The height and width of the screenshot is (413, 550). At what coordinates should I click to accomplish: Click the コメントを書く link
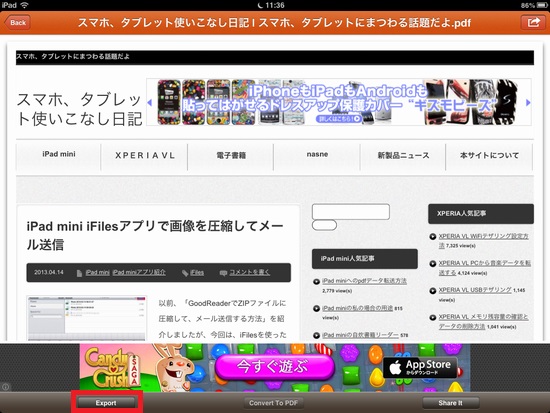[249, 272]
